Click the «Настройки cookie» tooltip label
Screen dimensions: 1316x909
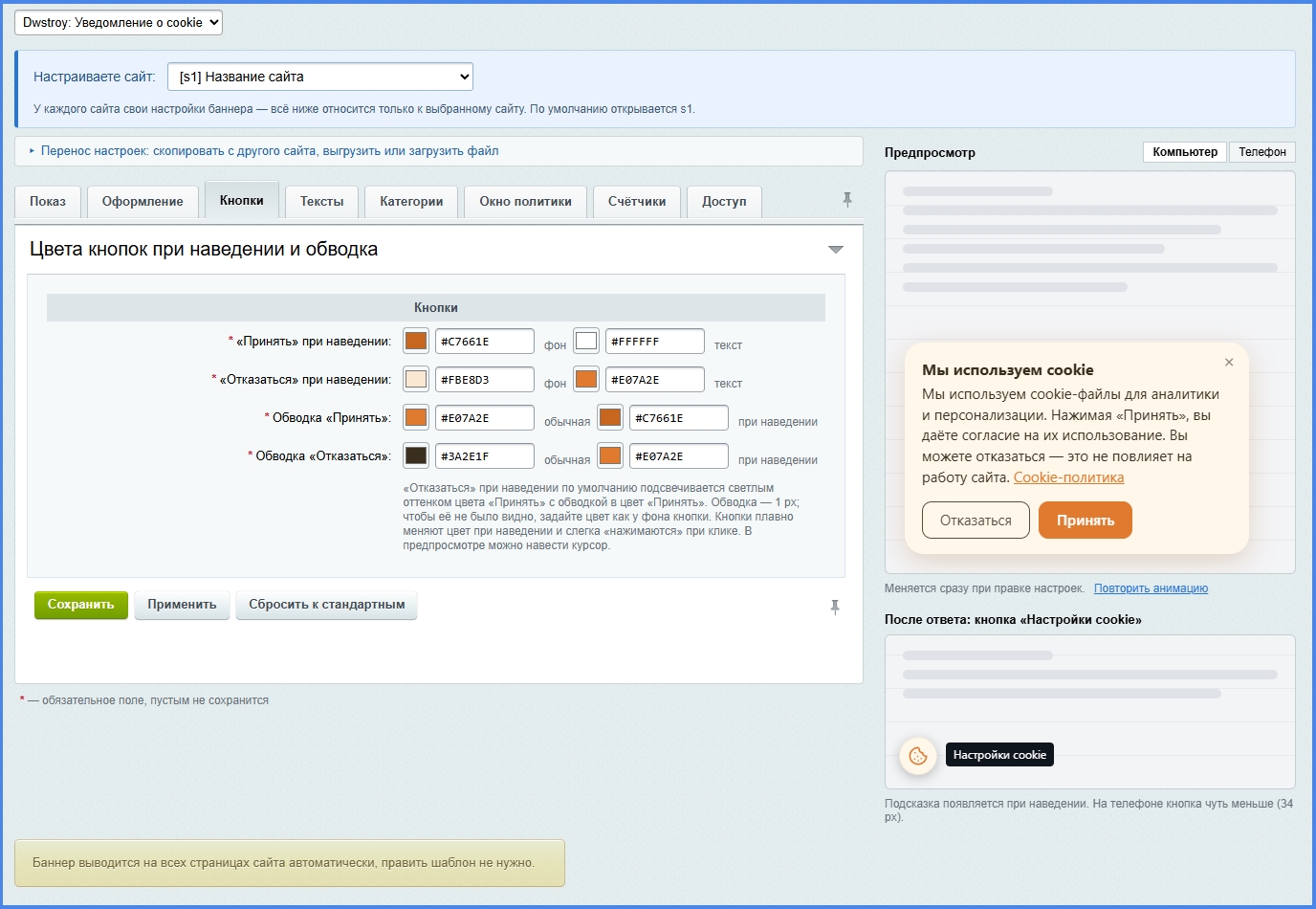tap(999, 755)
